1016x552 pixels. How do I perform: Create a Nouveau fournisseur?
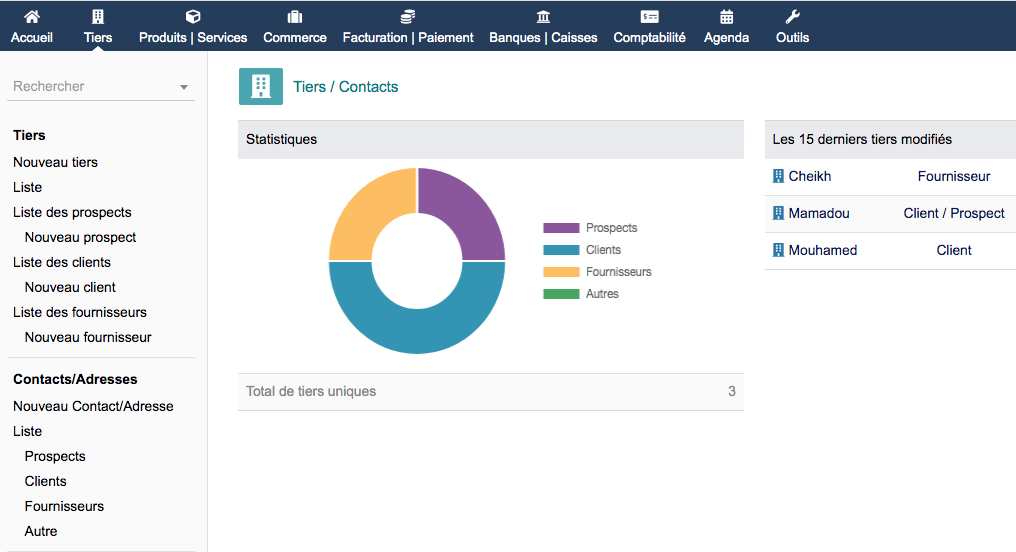click(x=88, y=337)
